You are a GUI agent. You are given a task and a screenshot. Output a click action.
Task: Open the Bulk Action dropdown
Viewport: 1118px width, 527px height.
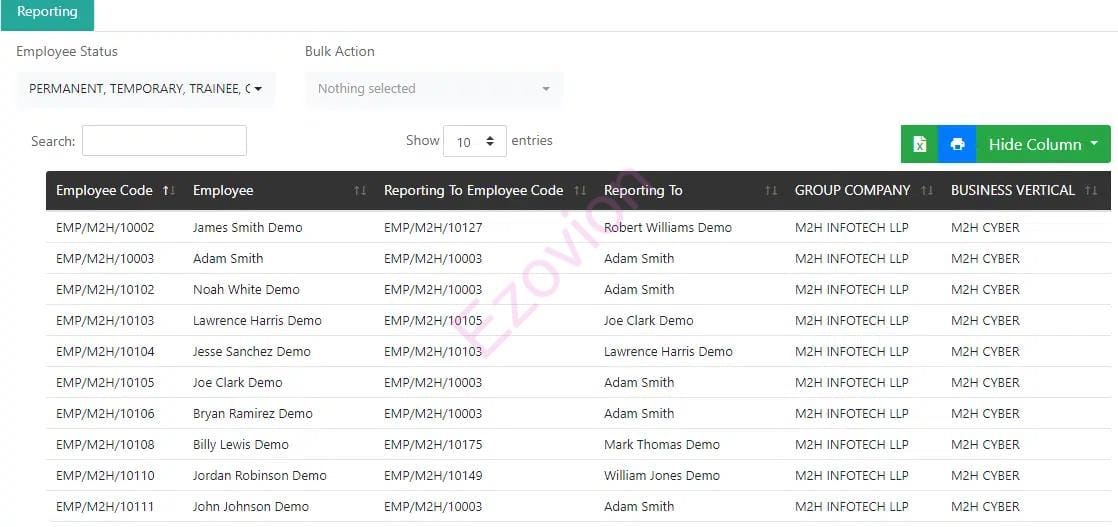click(x=433, y=89)
